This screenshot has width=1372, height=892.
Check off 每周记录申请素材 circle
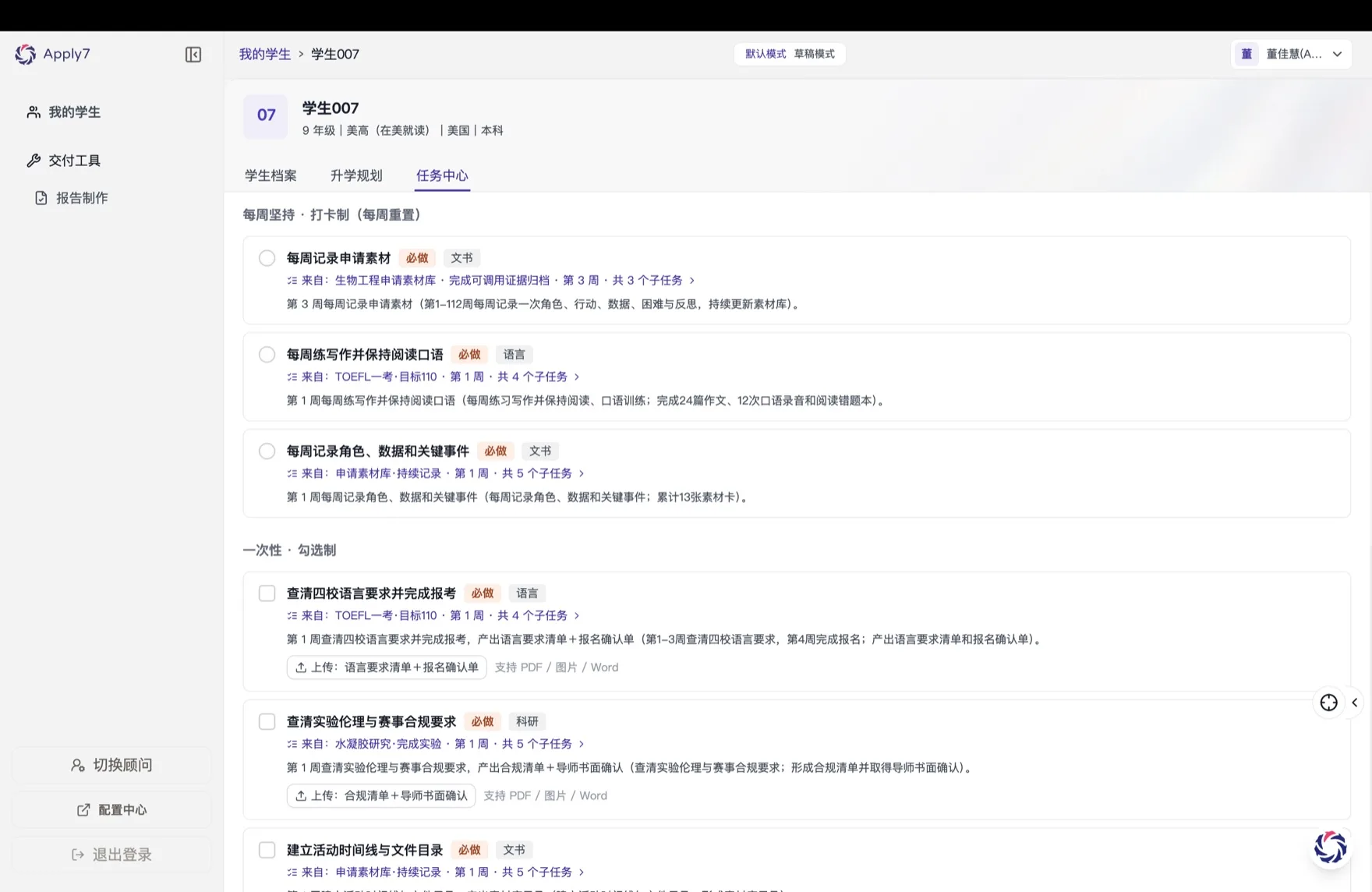[267, 258]
